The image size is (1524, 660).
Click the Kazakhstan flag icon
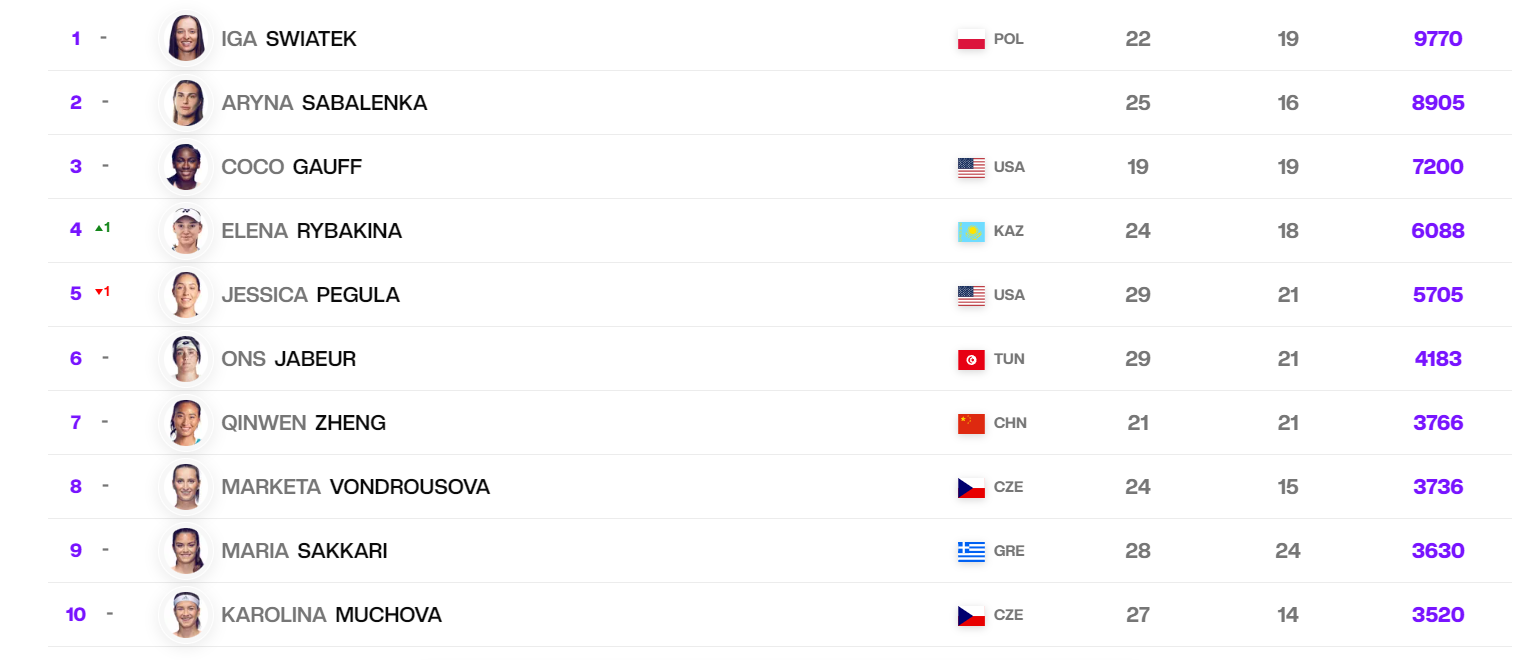971,232
